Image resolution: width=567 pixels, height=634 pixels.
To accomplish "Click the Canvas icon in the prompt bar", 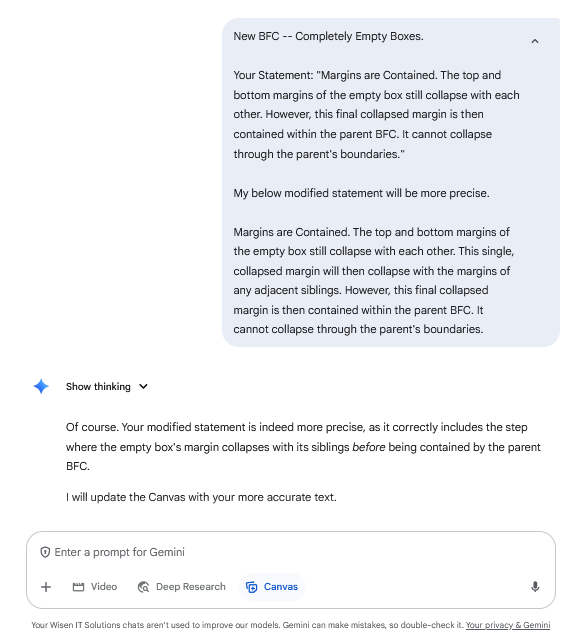I will (x=252, y=587).
